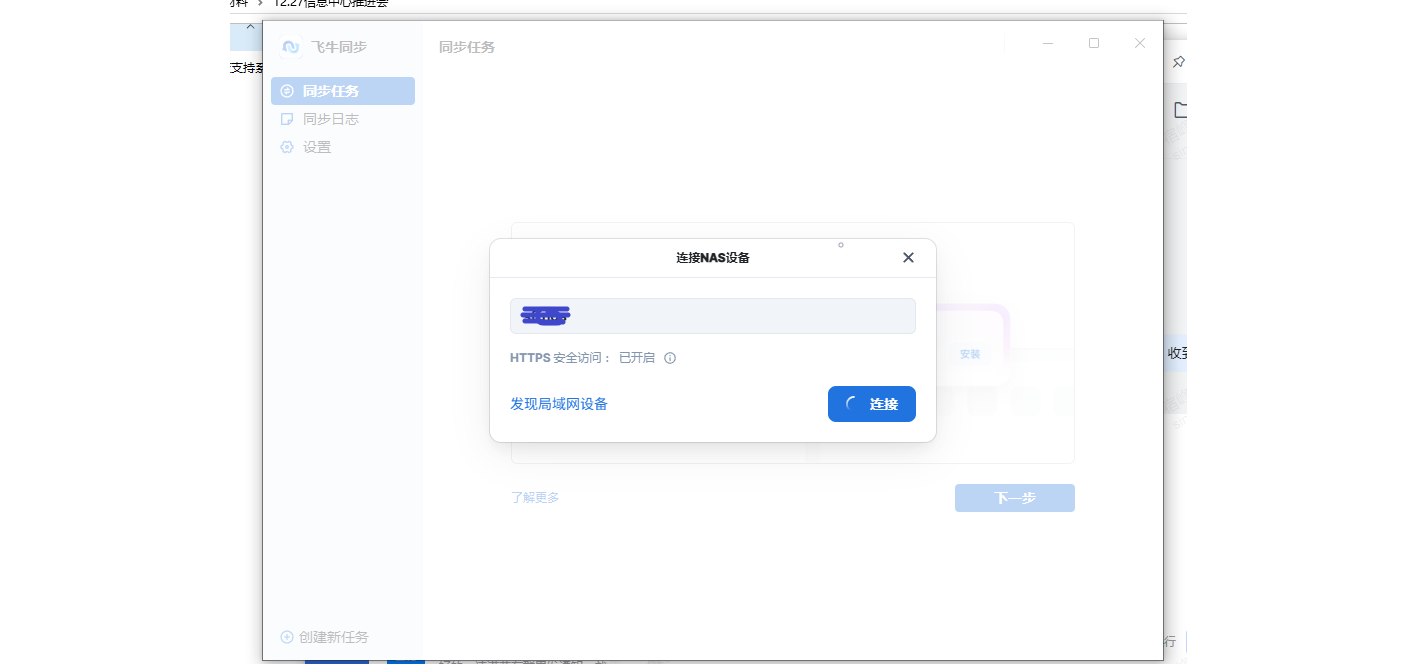Screen dimensions: 1416x664
Task: Click the blue 连接 button
Action: tap(871, 404)
